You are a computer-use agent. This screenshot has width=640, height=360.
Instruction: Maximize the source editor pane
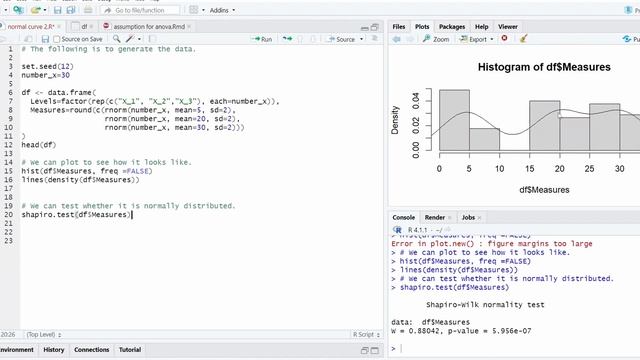[x=374, y=27]
